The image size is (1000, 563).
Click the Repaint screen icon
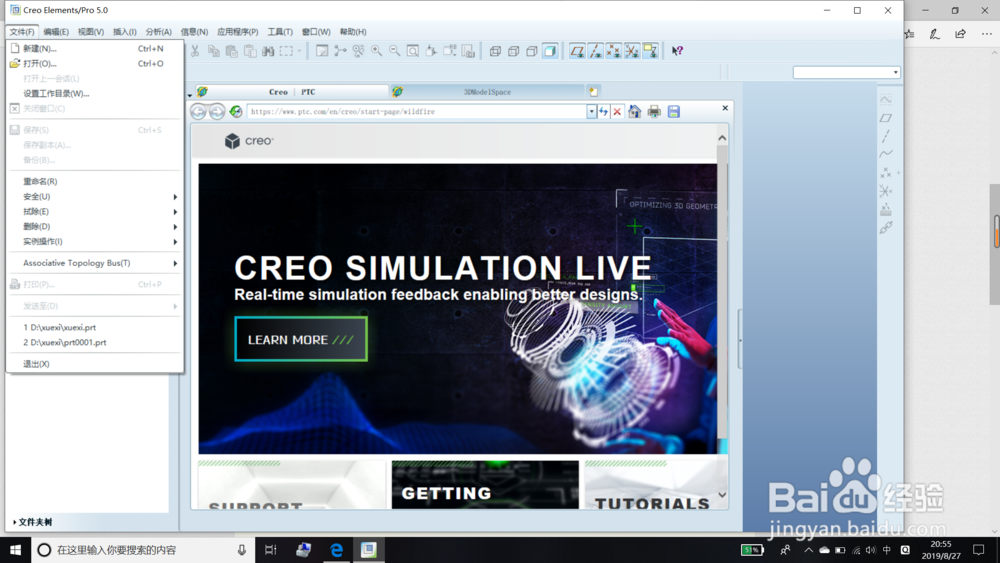[x=322, y=51]
